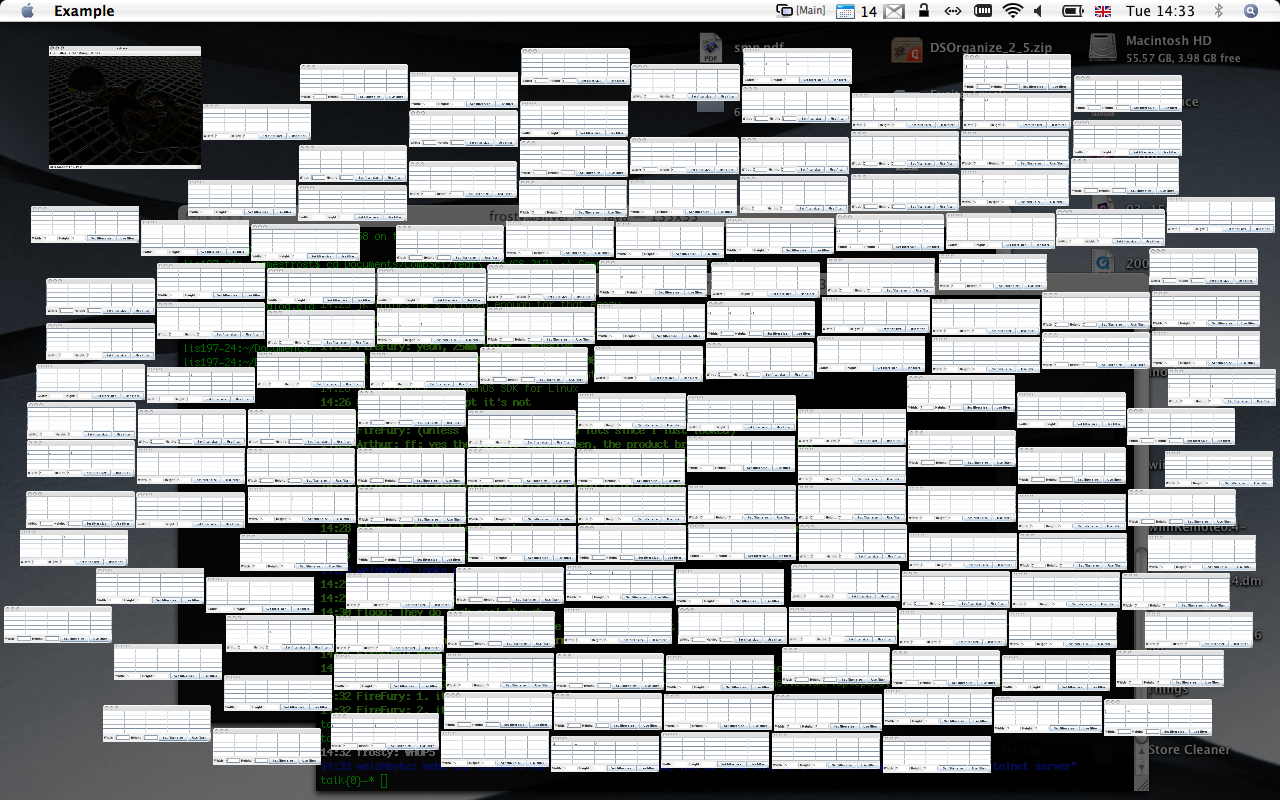Click the memory chip status icon
1280x800 pixels.
tap(983, 11)
